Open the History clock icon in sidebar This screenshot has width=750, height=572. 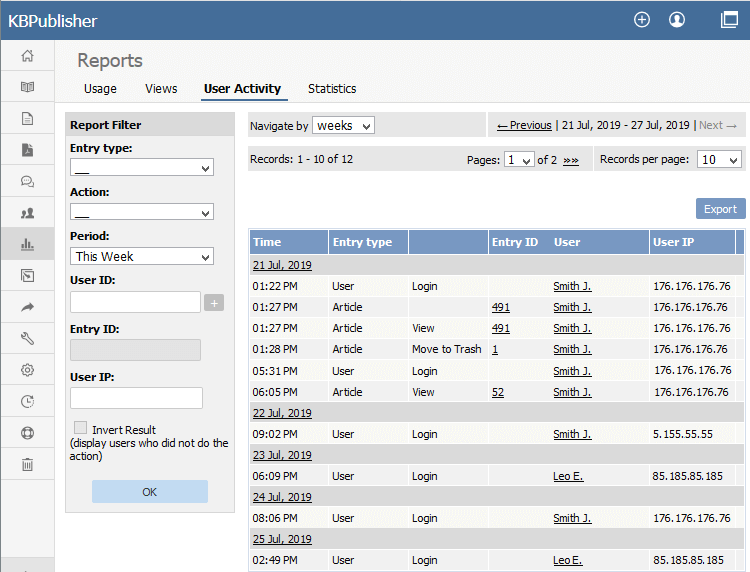point(27,401)
